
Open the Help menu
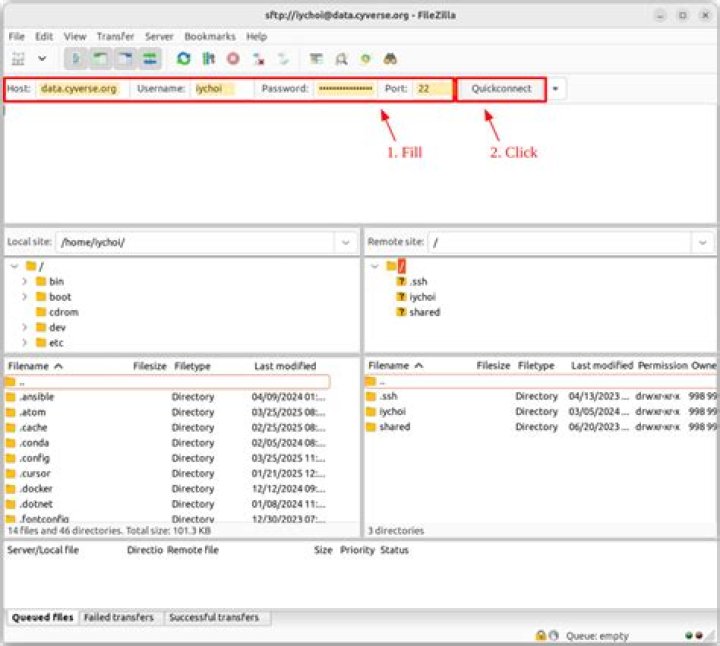pyautogui.click(x=256, y=36)
